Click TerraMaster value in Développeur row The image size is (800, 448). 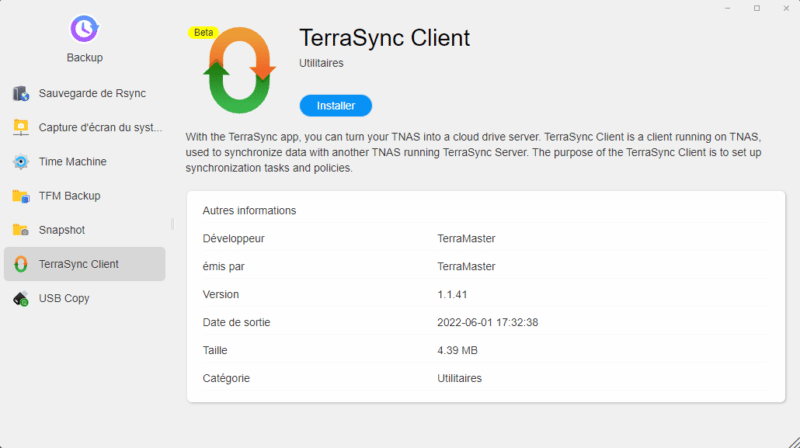click(x=466, y=239)
